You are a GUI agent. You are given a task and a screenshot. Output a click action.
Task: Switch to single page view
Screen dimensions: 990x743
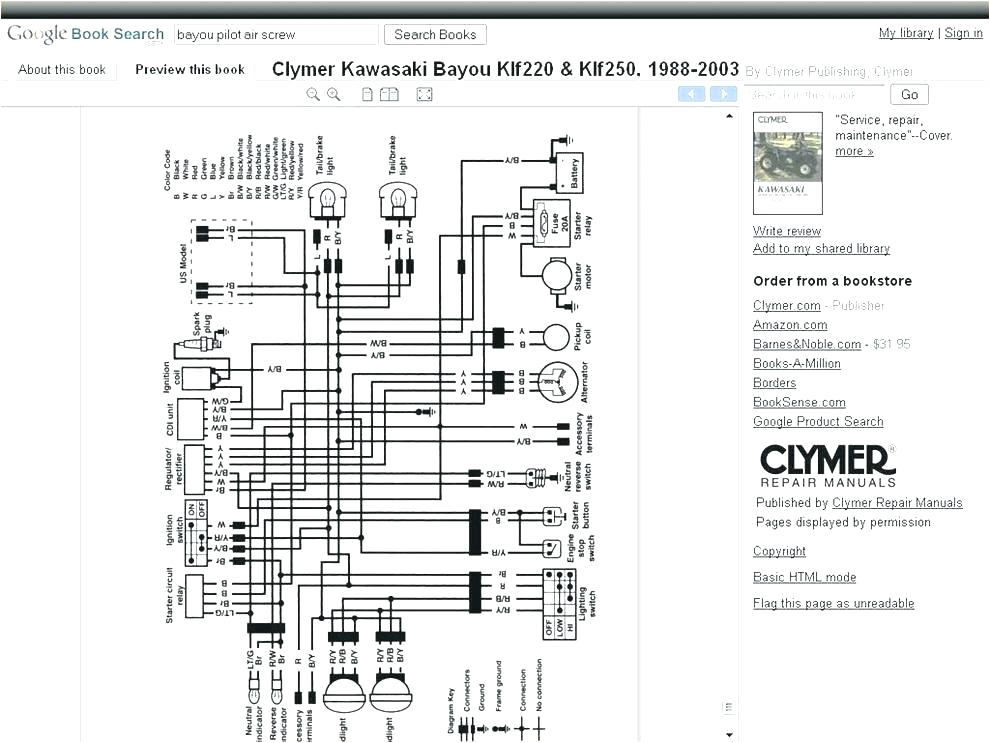[367, 93]
